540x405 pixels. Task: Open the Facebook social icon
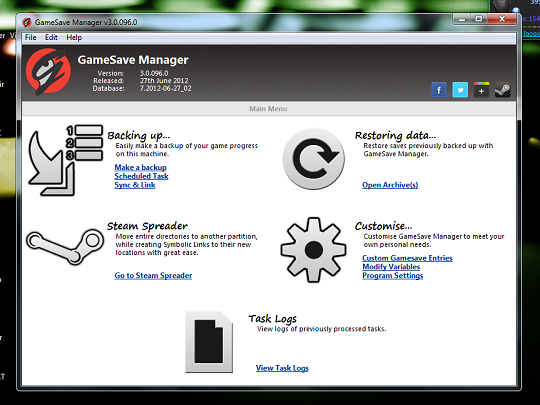tap(438, 90)
